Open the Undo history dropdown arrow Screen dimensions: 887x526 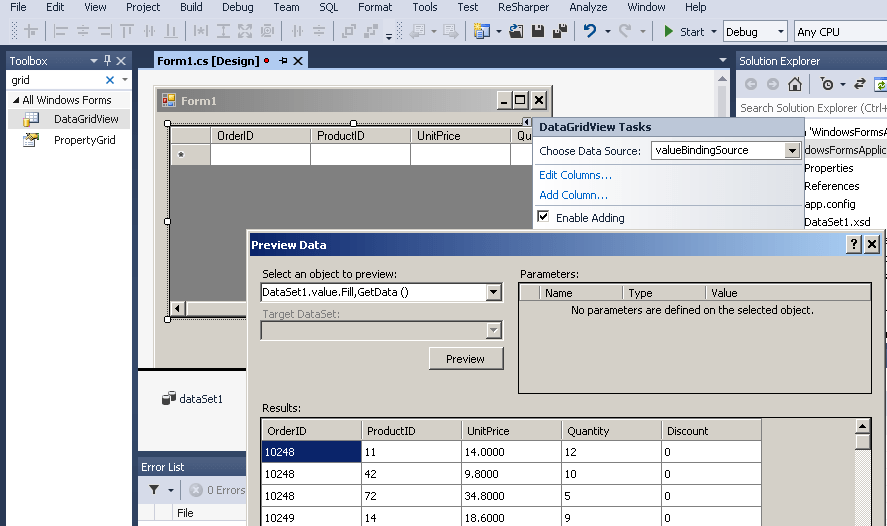coord(608,32)
